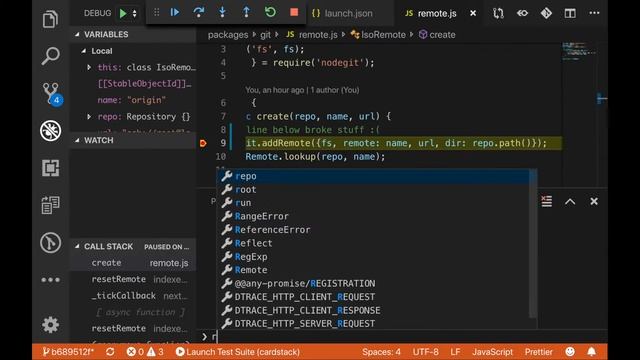
Task: Open notifications bell in status bar
Action: click(591, 351)
